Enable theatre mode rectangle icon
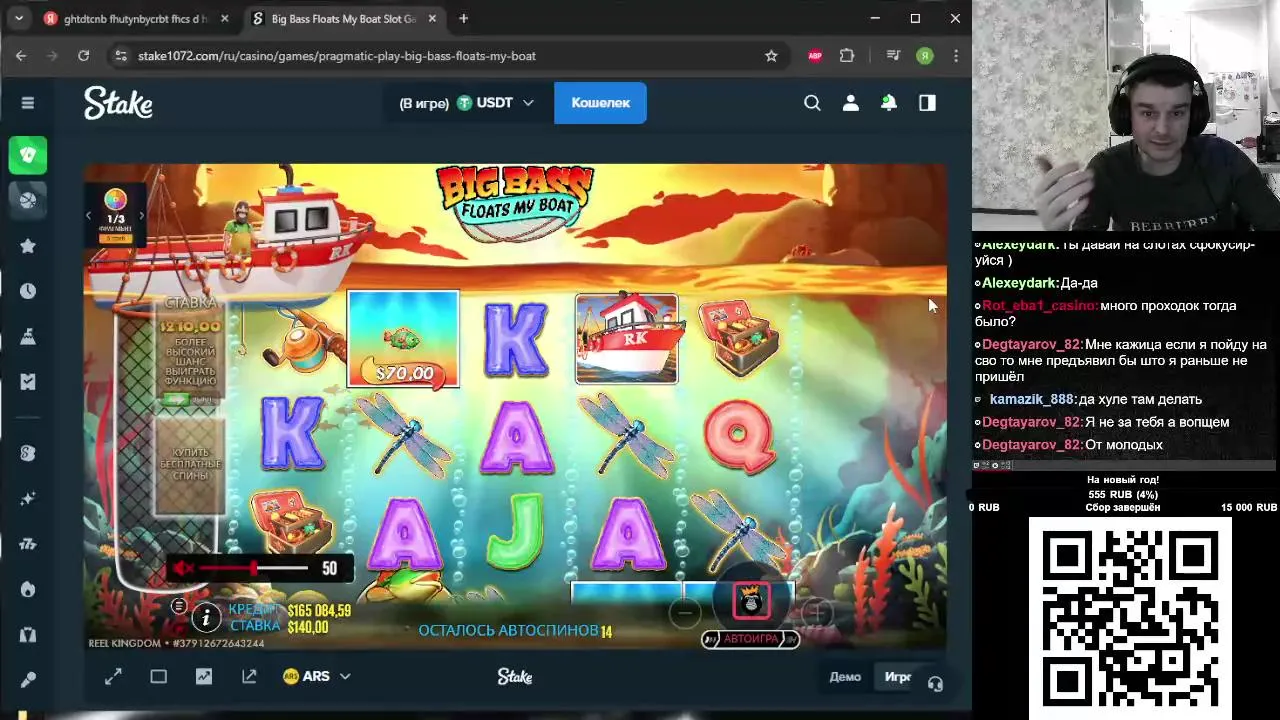1280x720 pixels. tap(158, 677)
